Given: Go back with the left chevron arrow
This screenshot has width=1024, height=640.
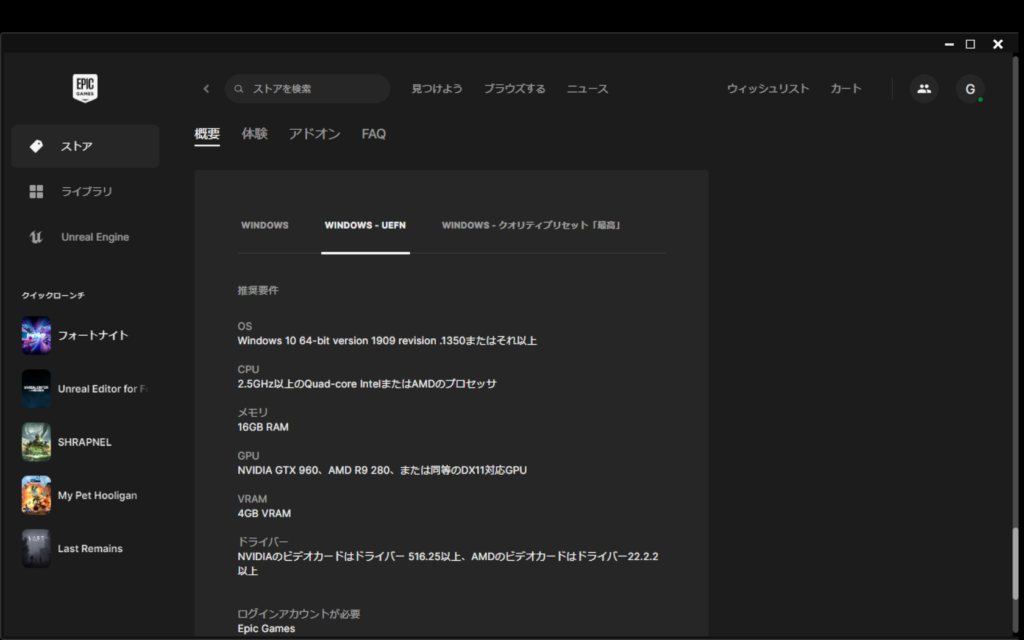Looking at the screenshot, I should coord(206,89).
